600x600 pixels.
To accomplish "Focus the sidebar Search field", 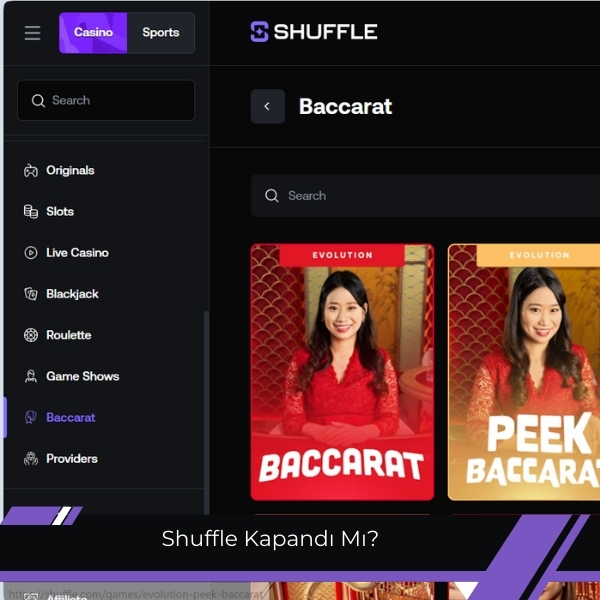I will click(106, 100).
